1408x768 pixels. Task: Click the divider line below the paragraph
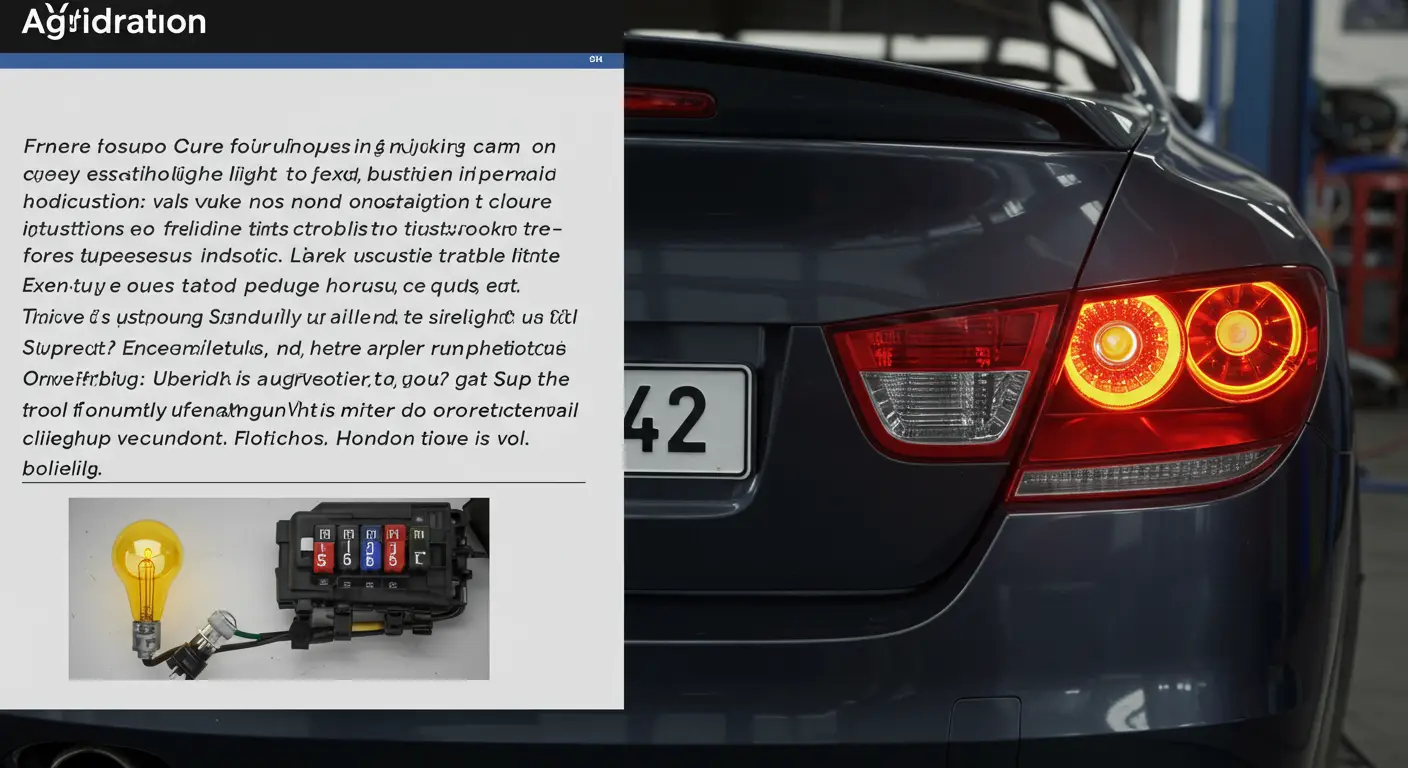[x=303, y=483]
